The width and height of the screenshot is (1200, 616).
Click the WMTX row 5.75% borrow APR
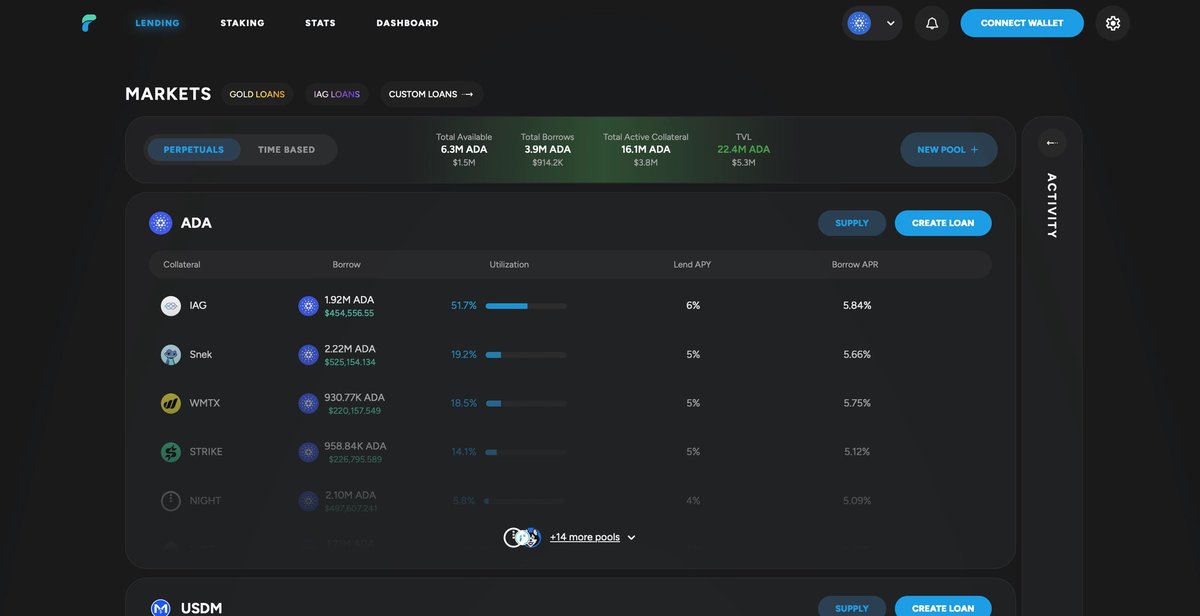857,403
